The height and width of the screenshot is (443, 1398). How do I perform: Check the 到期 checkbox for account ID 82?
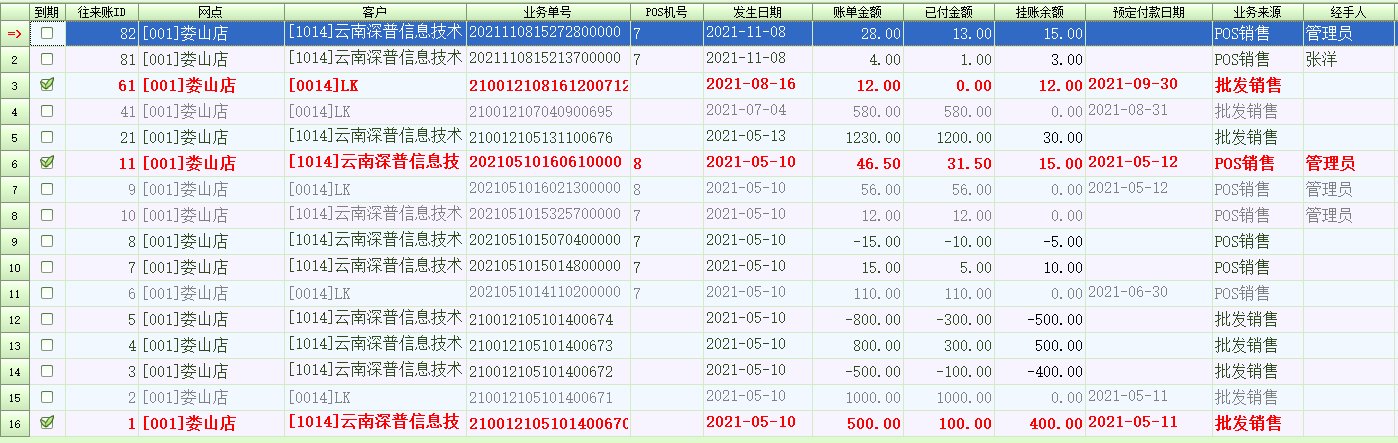pyautogui.click(x=47, y=33)
